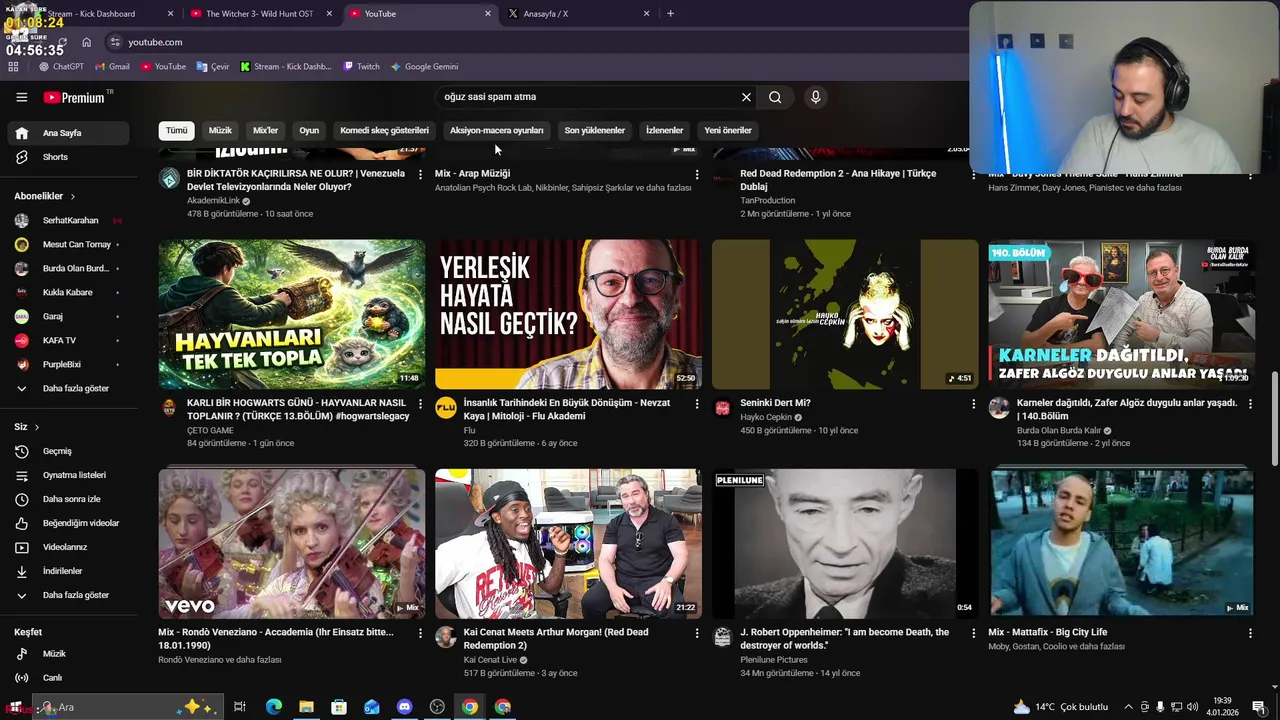Open İndirilenler downloads
1280x720 pixels.
(64, 571)
